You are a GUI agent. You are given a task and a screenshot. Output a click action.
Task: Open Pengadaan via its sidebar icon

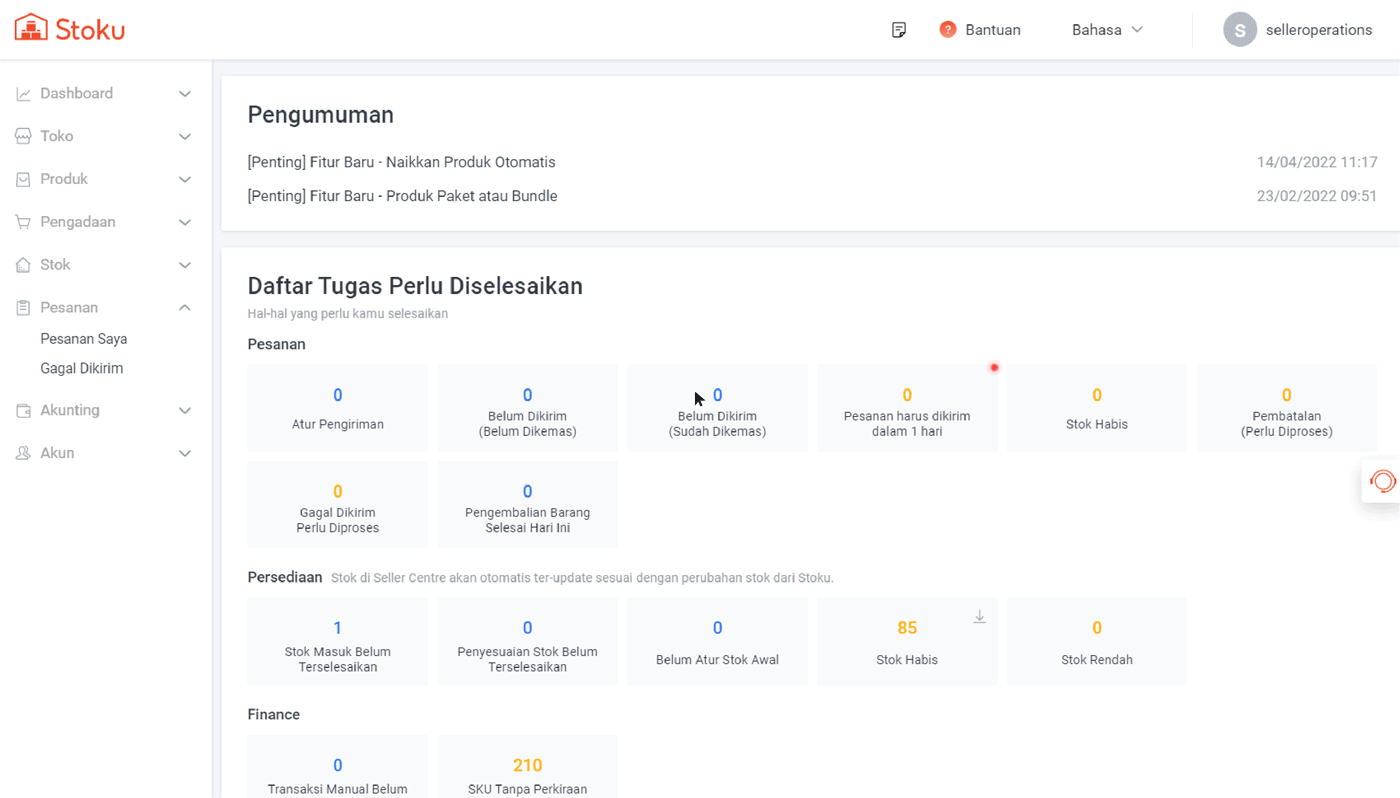point(22,221)
